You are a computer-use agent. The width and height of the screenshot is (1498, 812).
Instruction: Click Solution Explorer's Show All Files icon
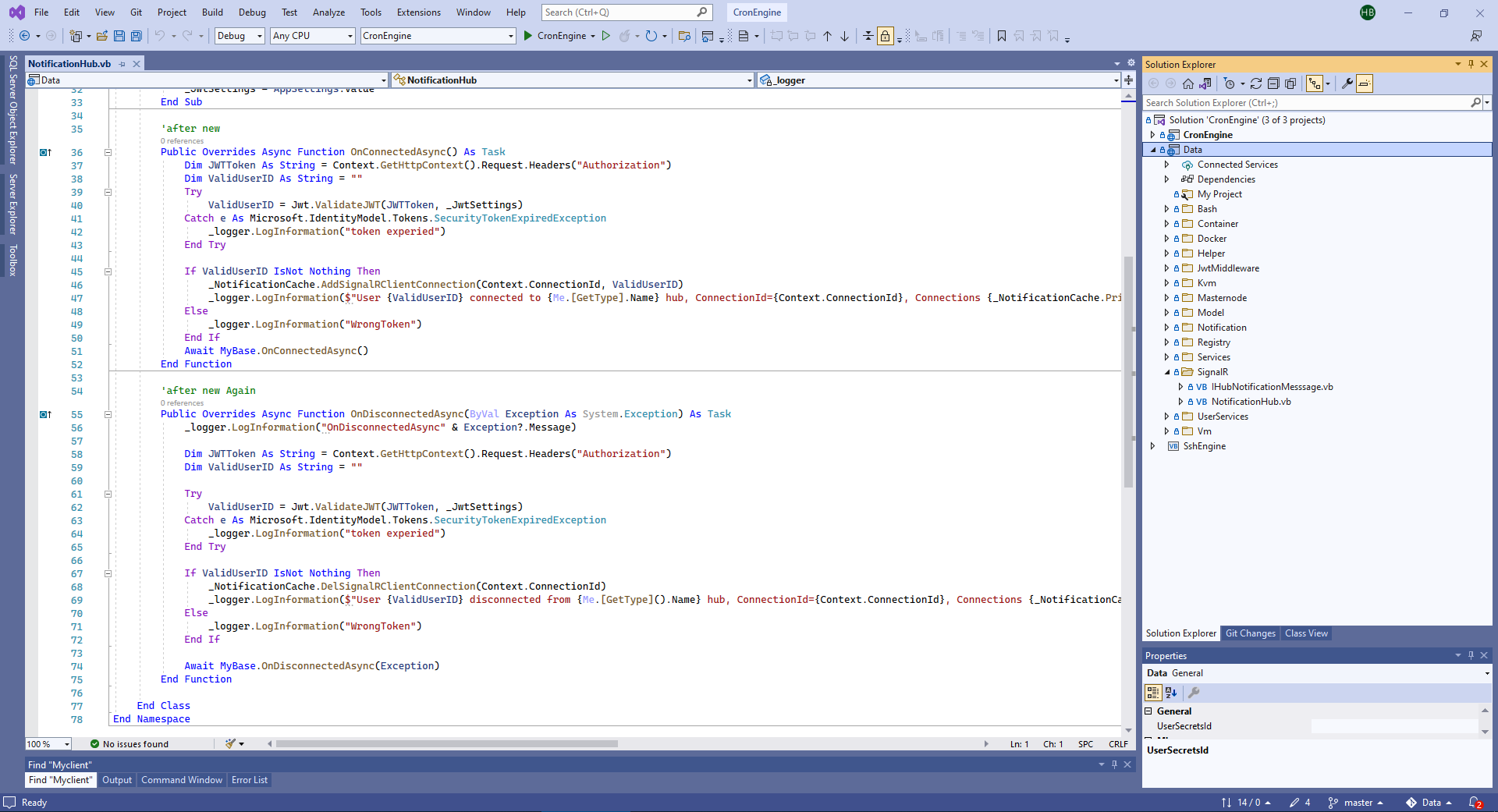pyautogui.click(x=1290, y=83)
